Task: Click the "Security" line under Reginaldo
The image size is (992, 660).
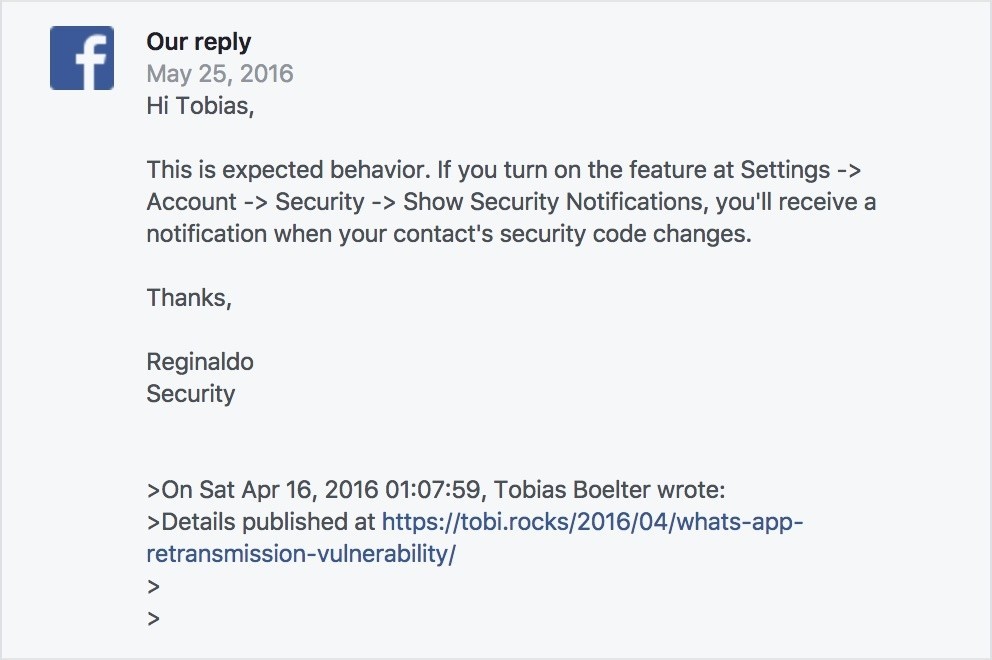Action: click(190, 394)
